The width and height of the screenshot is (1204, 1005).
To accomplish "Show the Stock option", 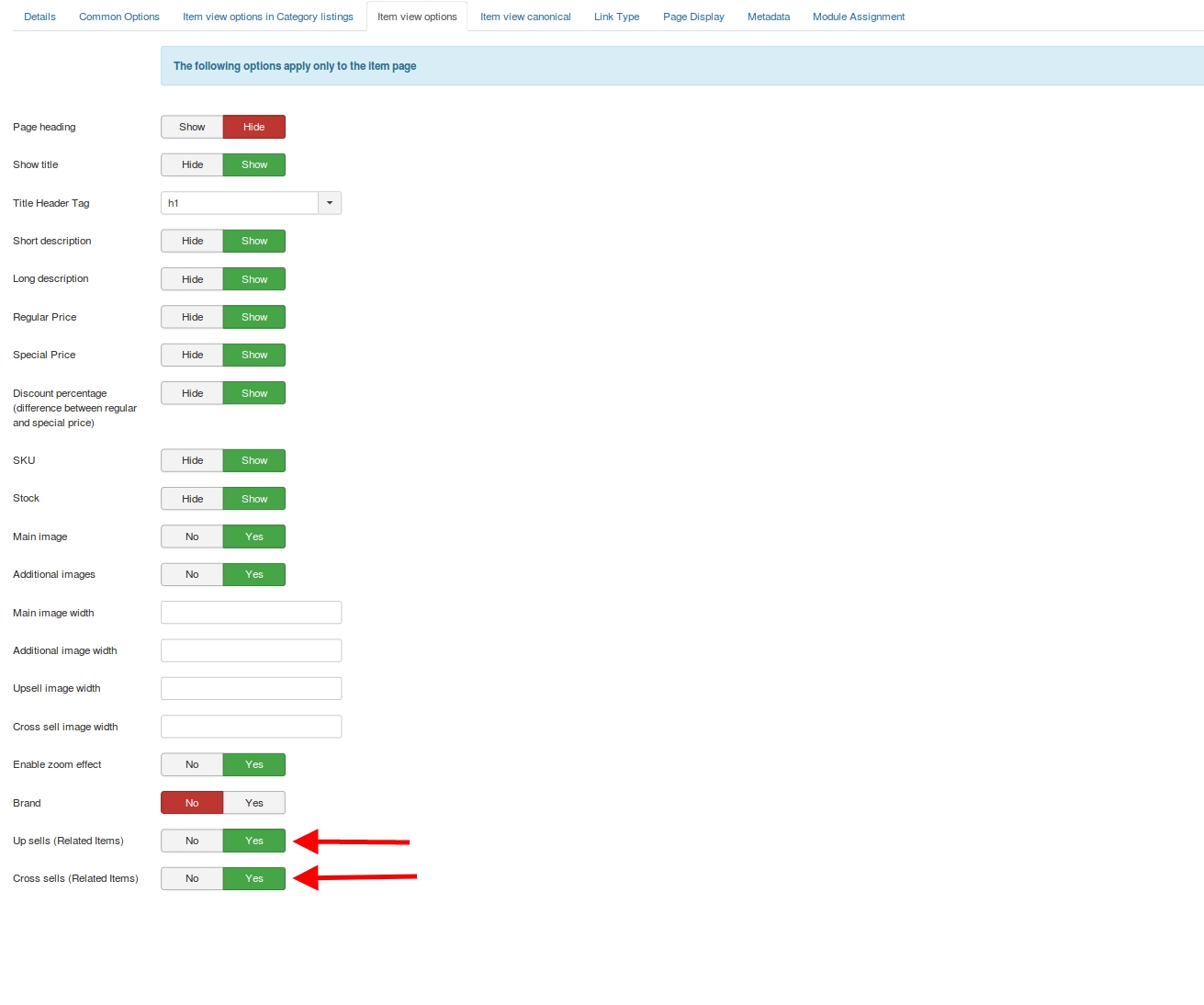I will [x=254, y=499].
